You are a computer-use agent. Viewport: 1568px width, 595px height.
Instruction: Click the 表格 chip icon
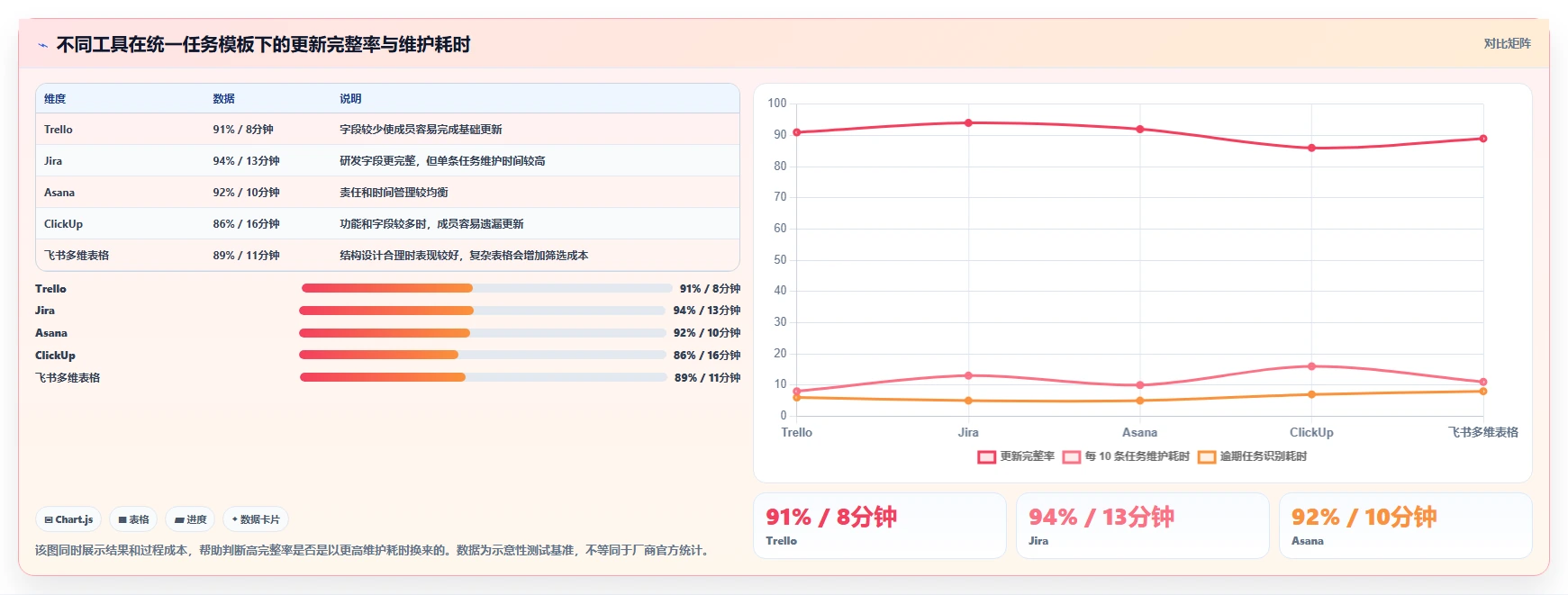pyautogui.click(x=122, y=519)
